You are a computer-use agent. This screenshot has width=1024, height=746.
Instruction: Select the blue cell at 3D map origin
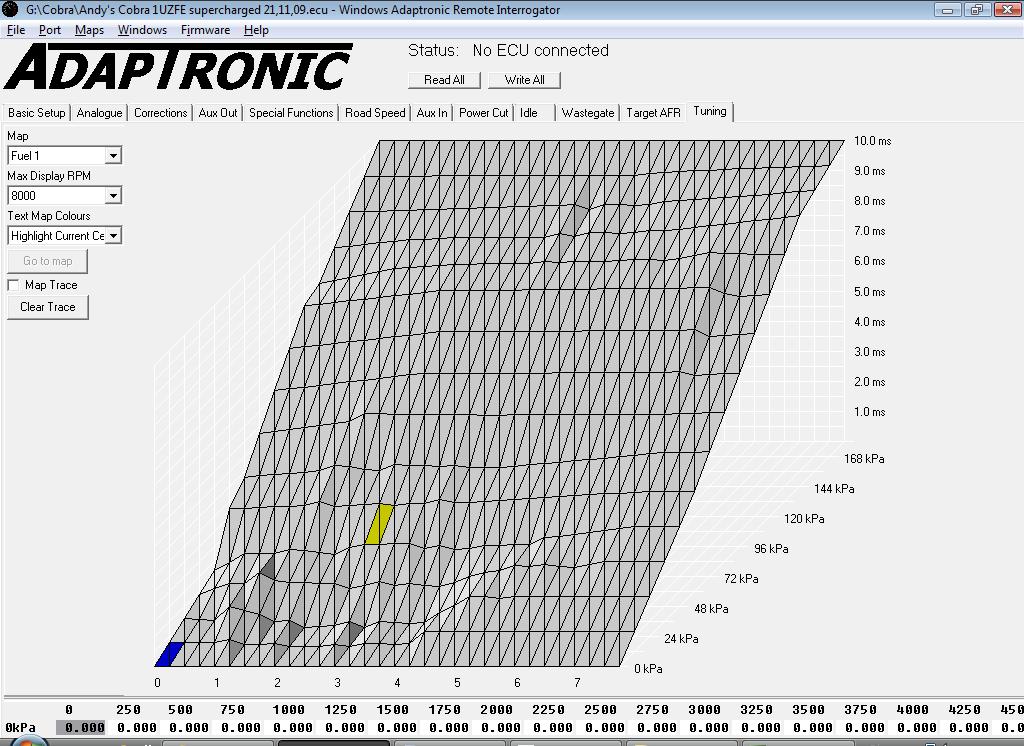[170, 654]
